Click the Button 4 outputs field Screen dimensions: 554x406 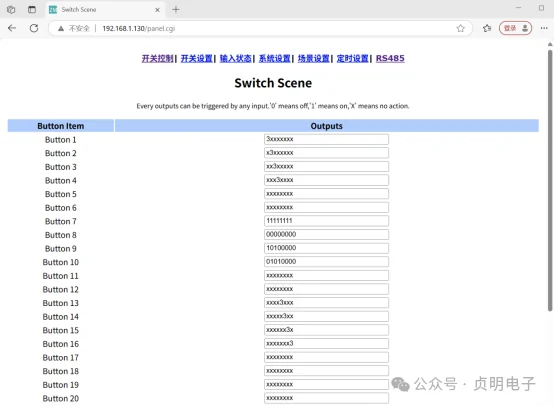pos(326,180)
